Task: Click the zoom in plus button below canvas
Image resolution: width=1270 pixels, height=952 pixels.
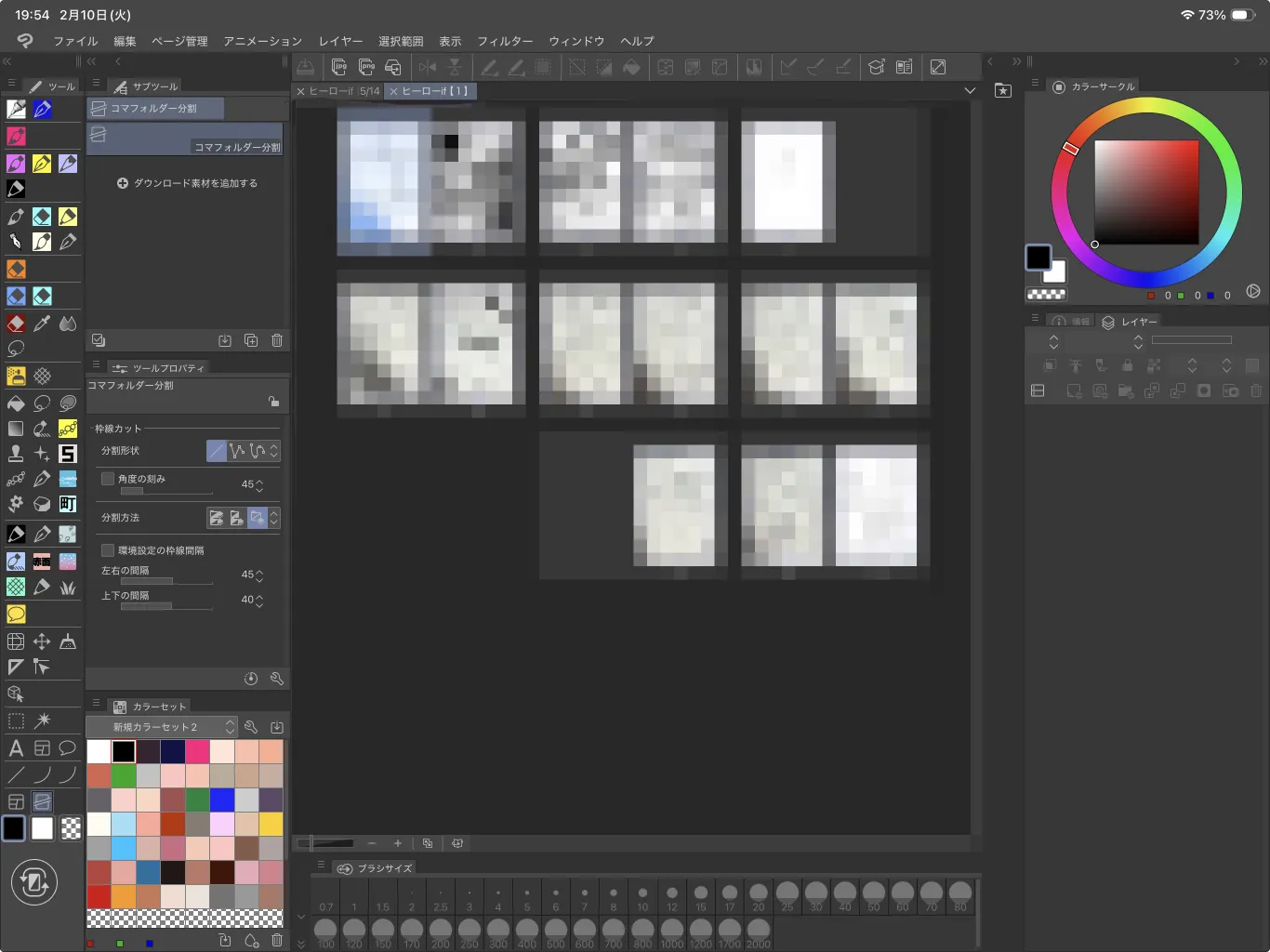Action: coord(398,843)
